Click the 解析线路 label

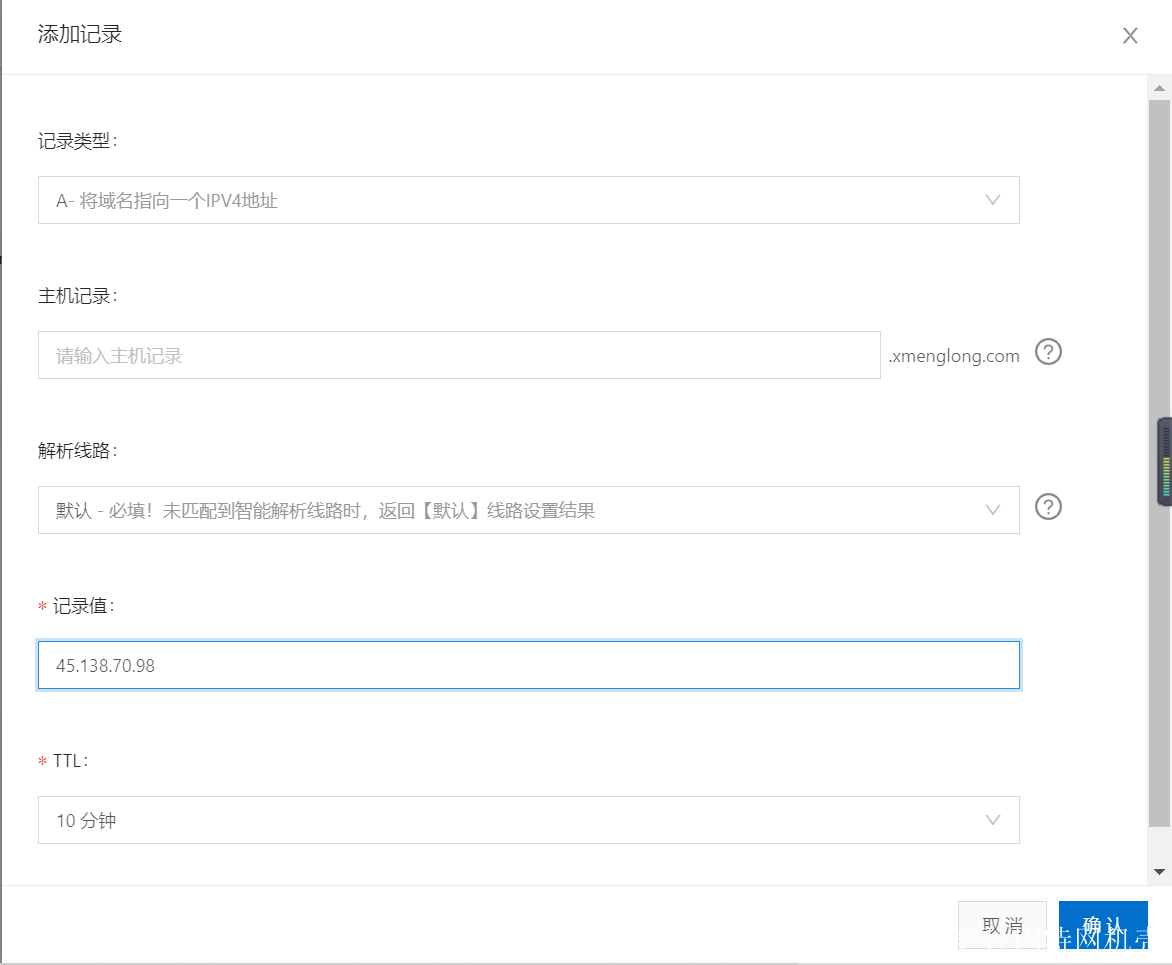(78, 451)
